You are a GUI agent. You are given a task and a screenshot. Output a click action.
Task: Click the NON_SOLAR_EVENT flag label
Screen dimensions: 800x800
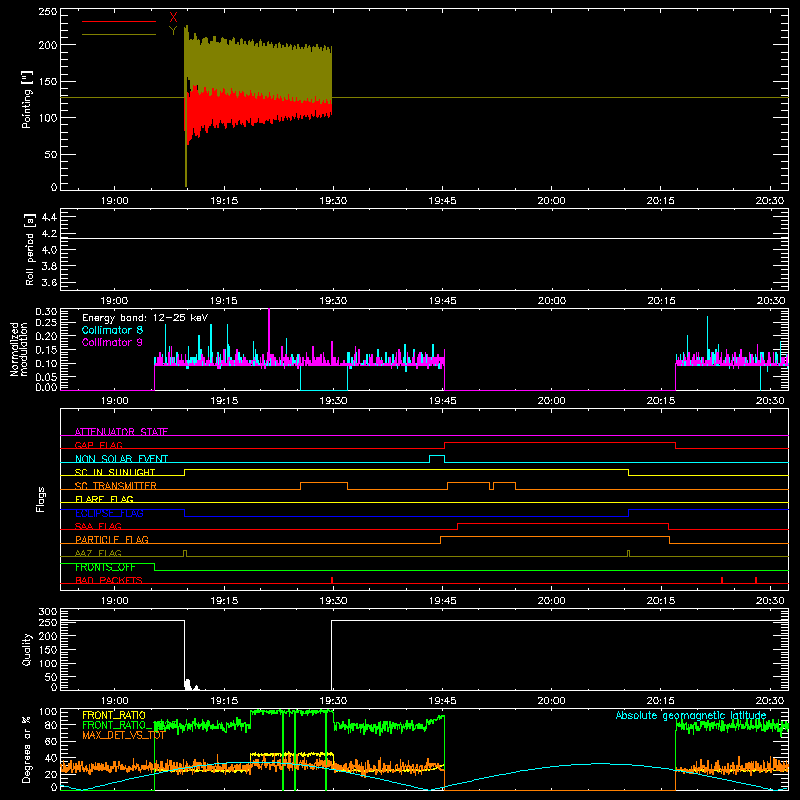click(x=121, y=459)
